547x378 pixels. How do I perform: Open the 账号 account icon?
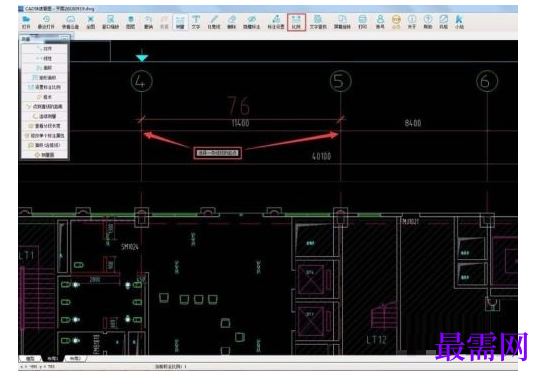380,22
